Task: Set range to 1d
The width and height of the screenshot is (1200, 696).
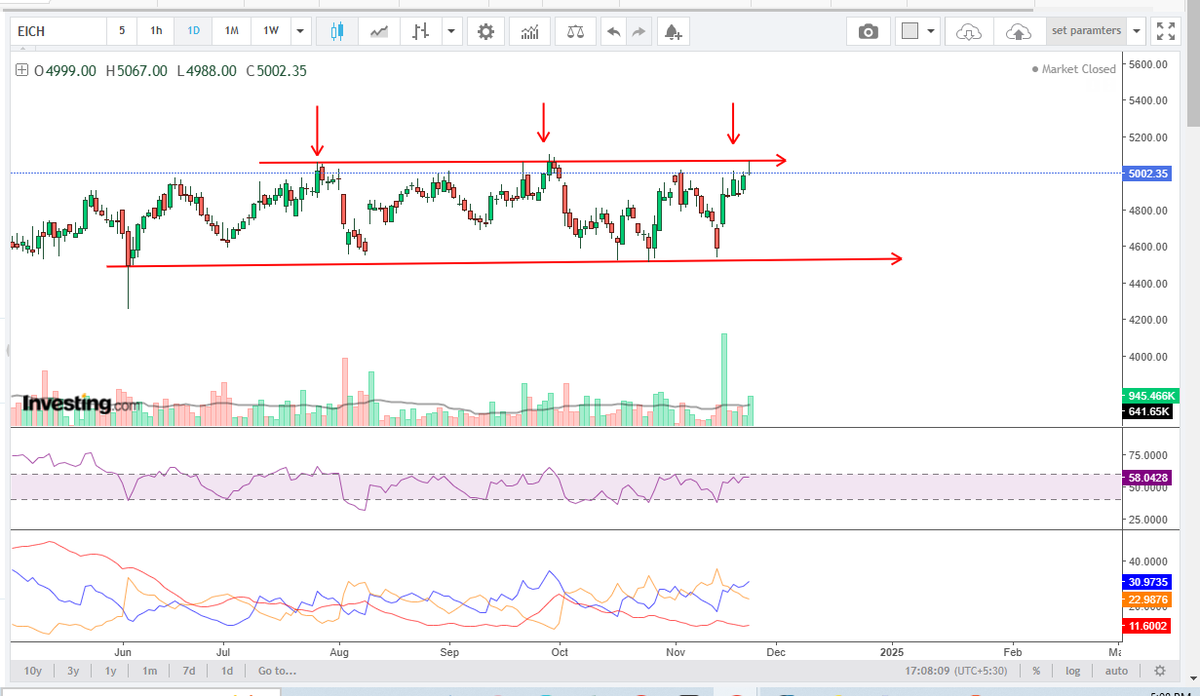Action: tap(227, 670)
